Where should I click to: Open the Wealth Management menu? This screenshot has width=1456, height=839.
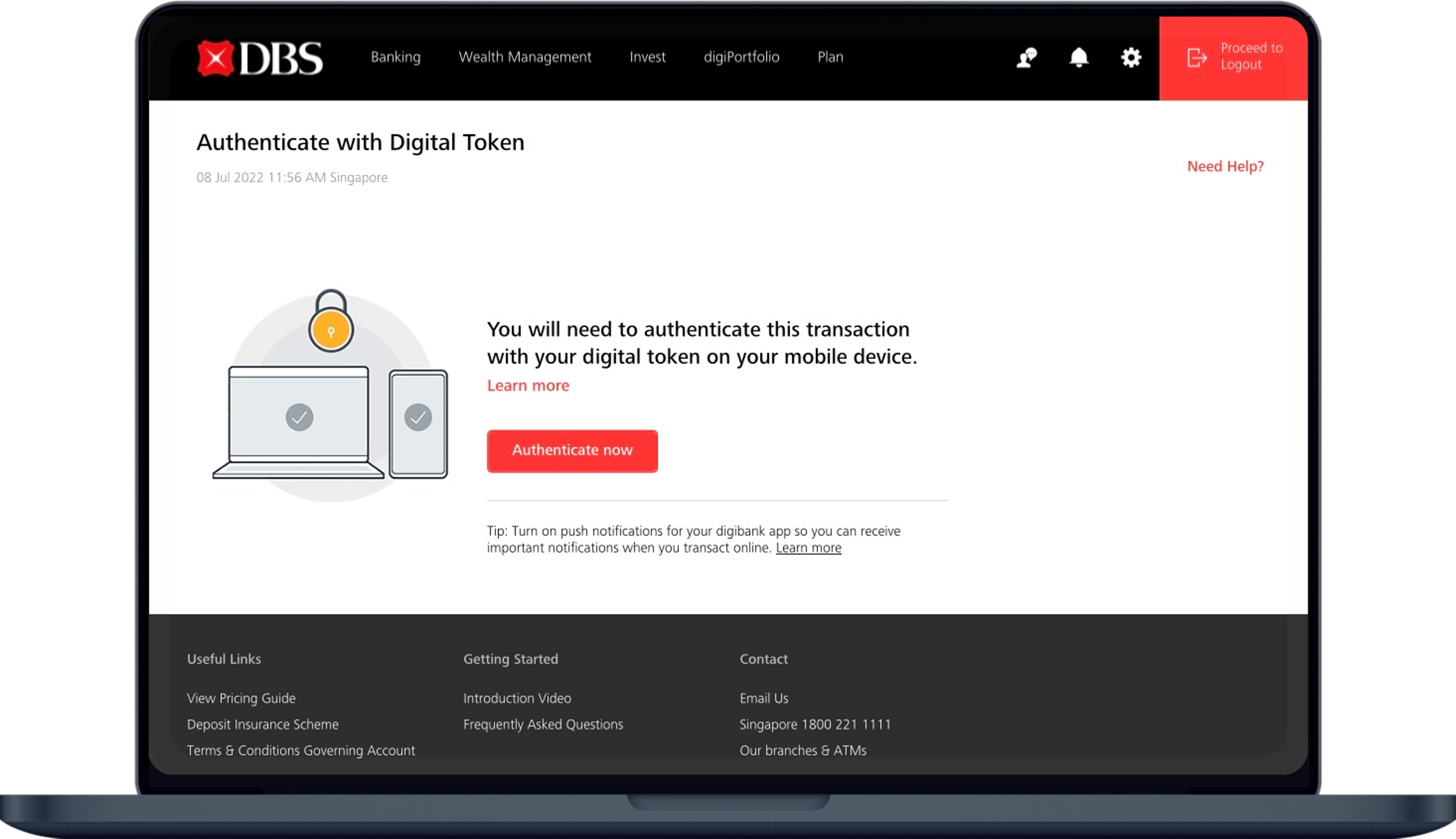click(x=525, y=57)
